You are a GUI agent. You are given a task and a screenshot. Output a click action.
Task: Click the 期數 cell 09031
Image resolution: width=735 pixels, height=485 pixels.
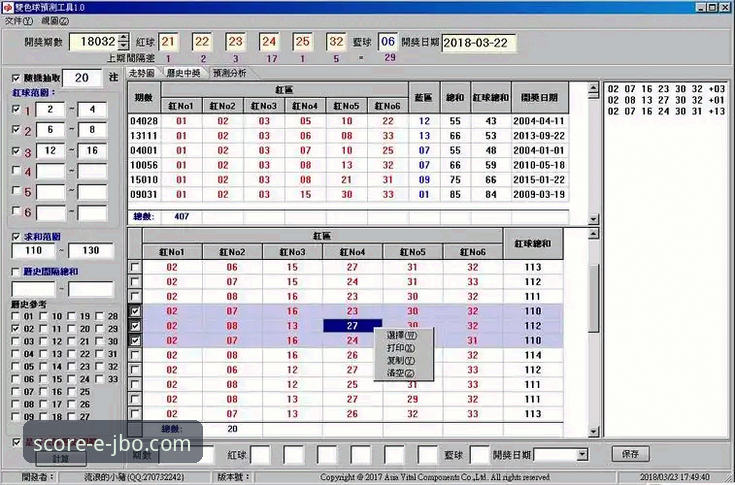[144, 194]
